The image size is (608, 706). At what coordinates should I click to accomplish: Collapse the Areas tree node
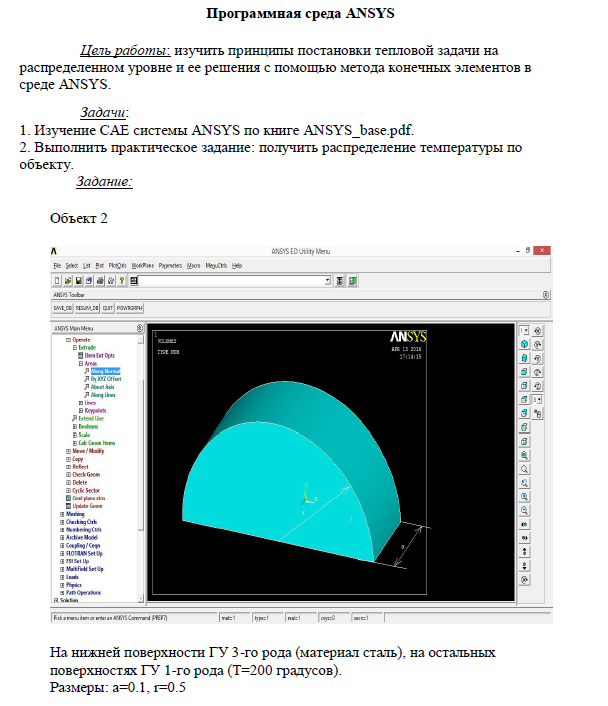[81, 363]
